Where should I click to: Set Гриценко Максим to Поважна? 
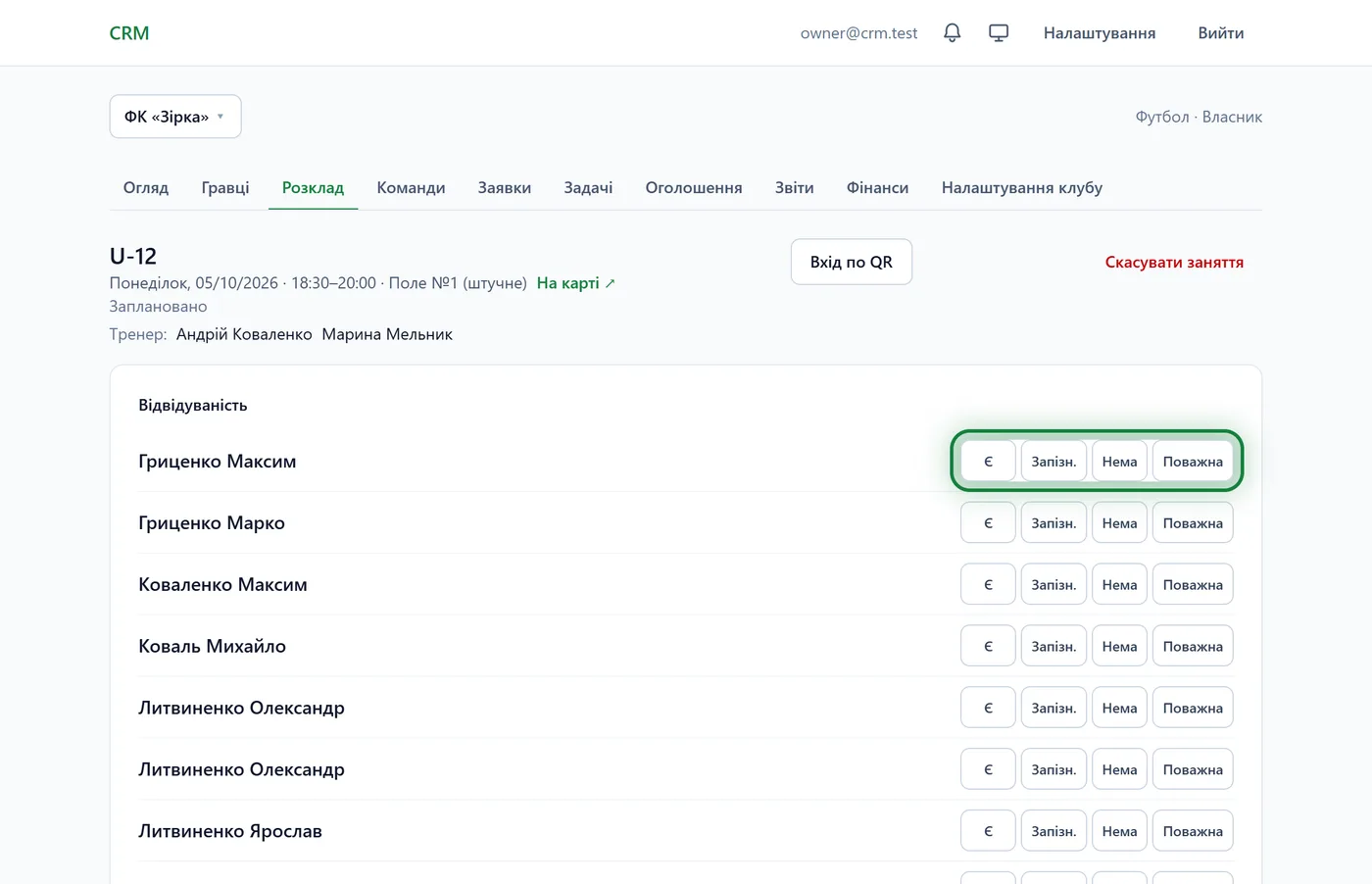tap(1193, 462)
